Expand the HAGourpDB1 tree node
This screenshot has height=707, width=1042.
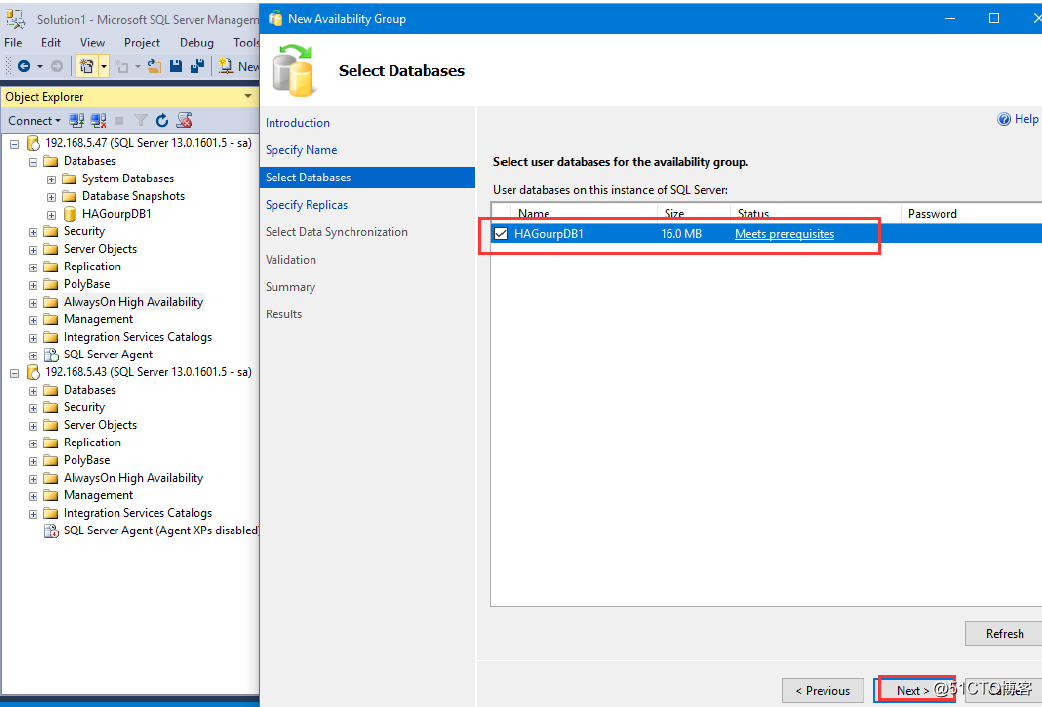pyautogui.click(x=51, y=215)
